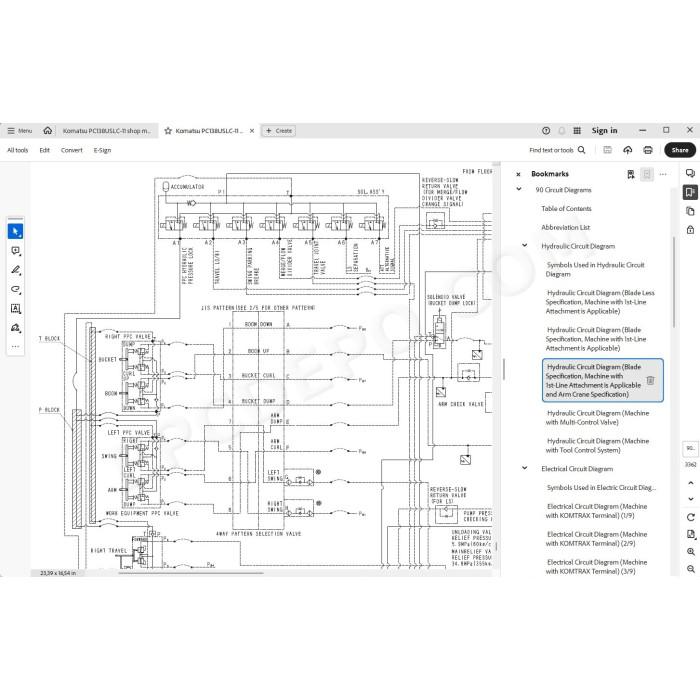This screenshot has width=700, height=700.
Task: Switch to the first Komatsu shop manual tab
Action: pyautogui.click(x=107, y=131)
